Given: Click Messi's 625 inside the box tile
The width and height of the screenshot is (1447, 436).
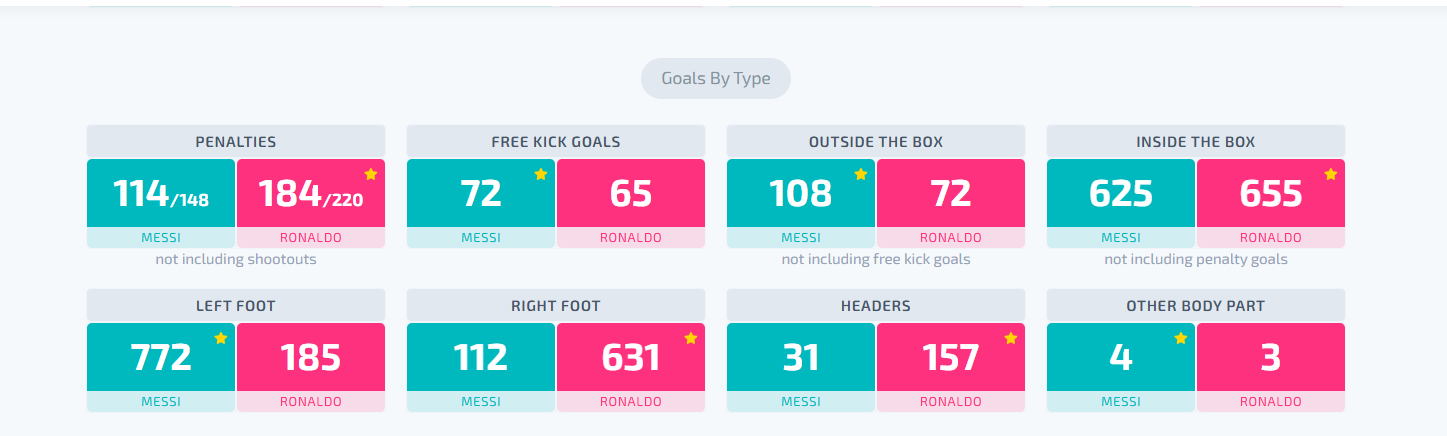Looking at the screenshot, I should click(x=1121, y=193).
